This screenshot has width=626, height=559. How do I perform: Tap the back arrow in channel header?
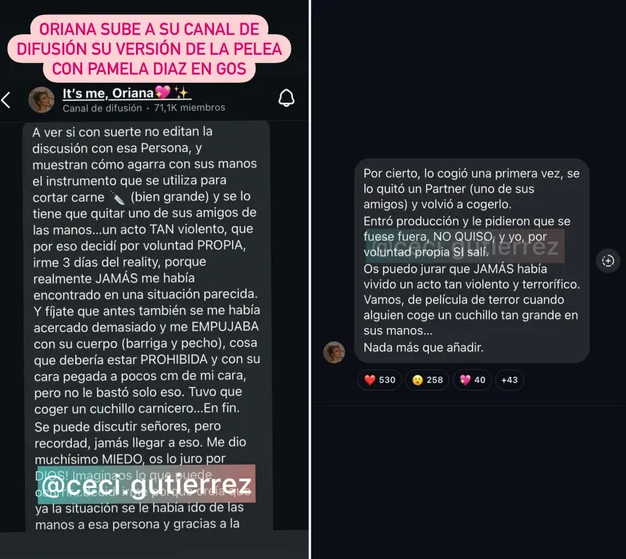pyautogui.click(x=6, y=100)
